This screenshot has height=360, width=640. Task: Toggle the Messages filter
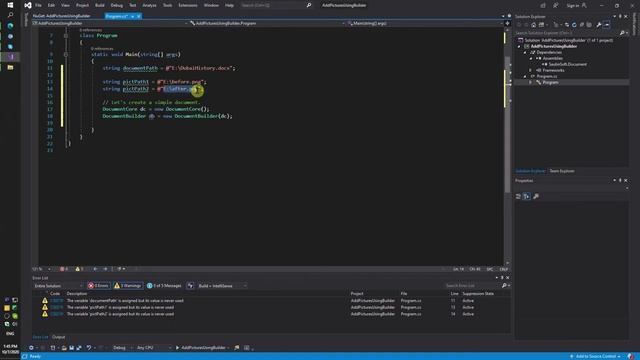[164, 286]
